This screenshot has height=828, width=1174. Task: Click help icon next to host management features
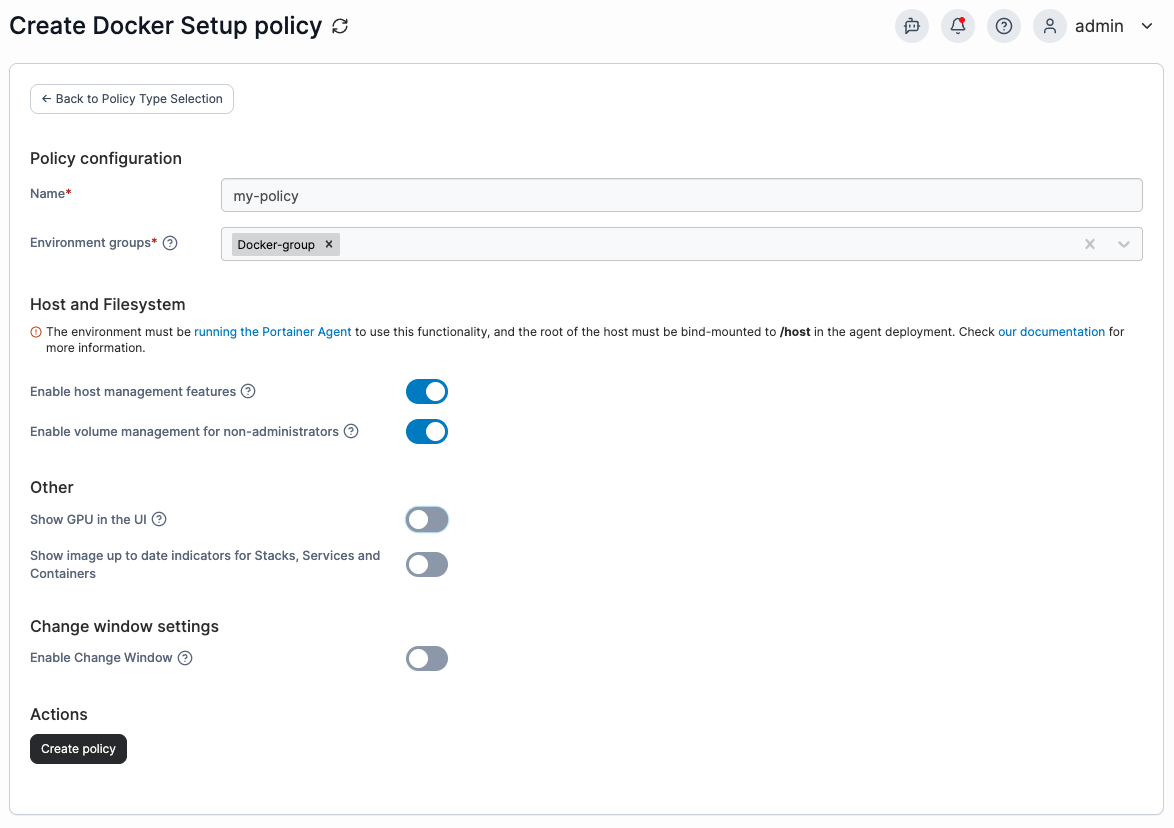pyautogui.click(x=248, y=391)
